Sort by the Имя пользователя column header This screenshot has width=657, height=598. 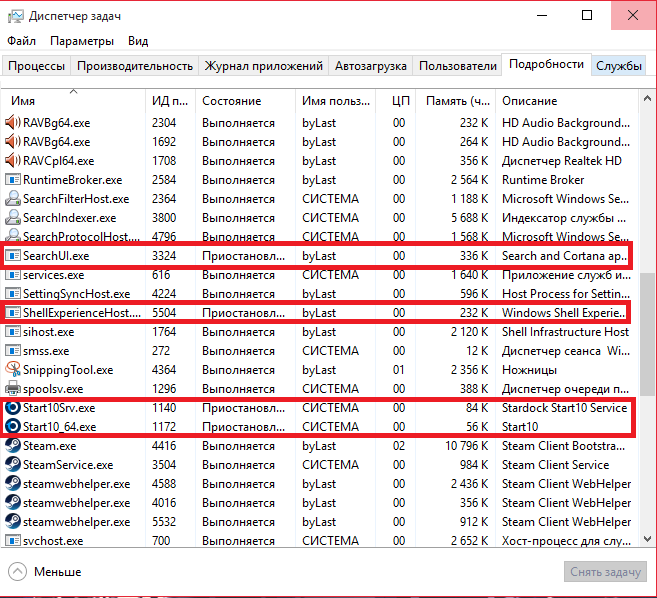point(335,101)
